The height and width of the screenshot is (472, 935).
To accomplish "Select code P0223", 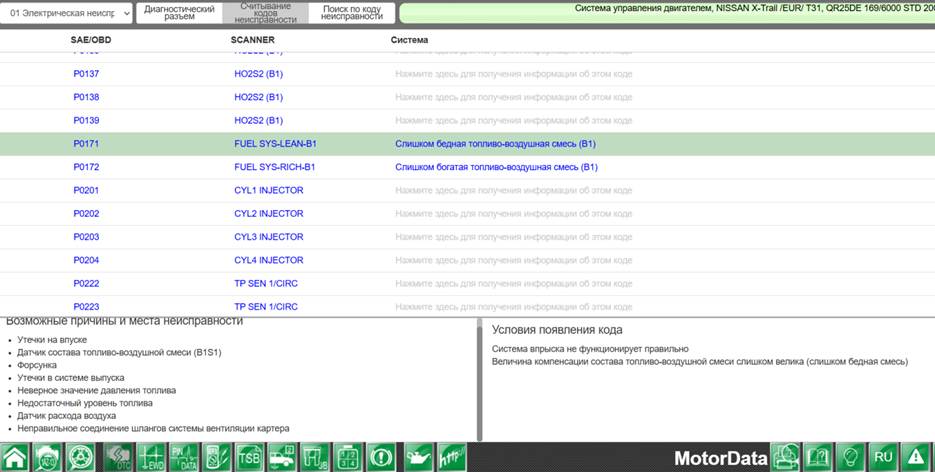I will pos(86,306).
